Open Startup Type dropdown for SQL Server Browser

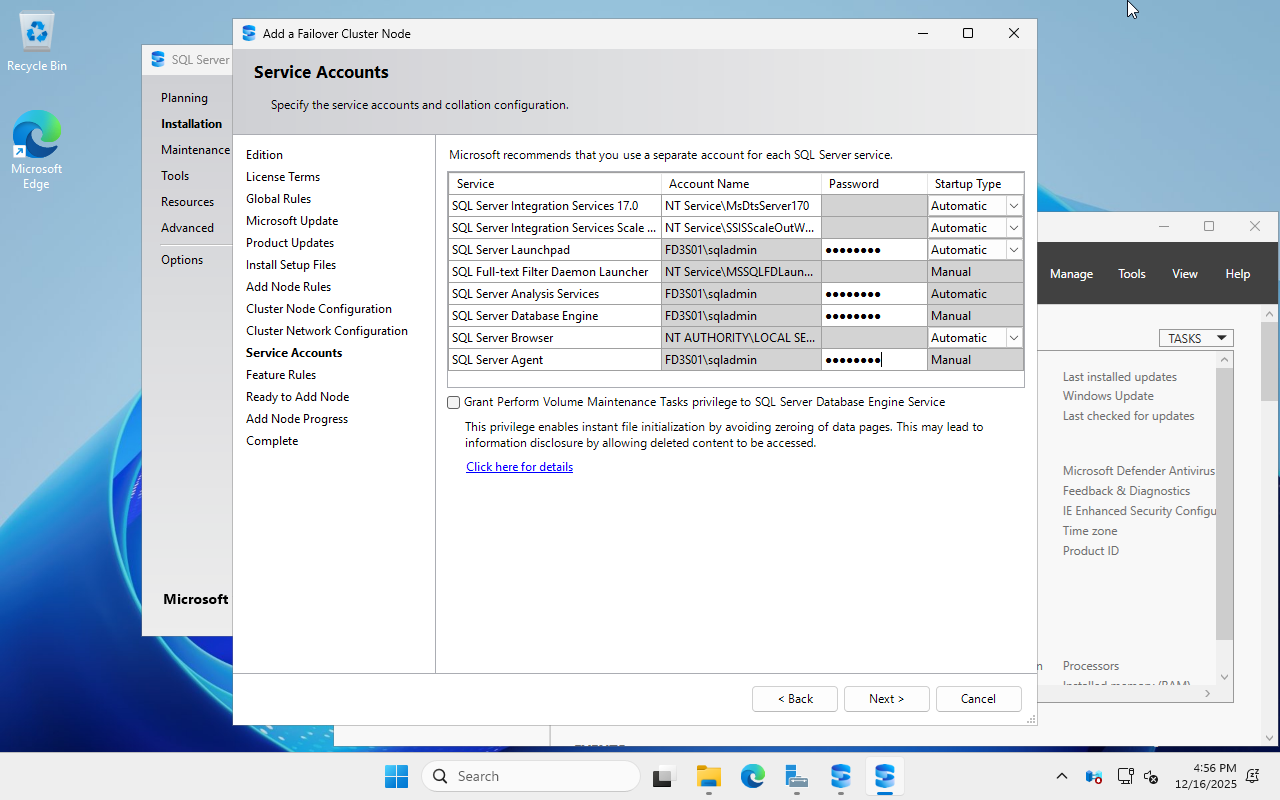point(1014,338)
